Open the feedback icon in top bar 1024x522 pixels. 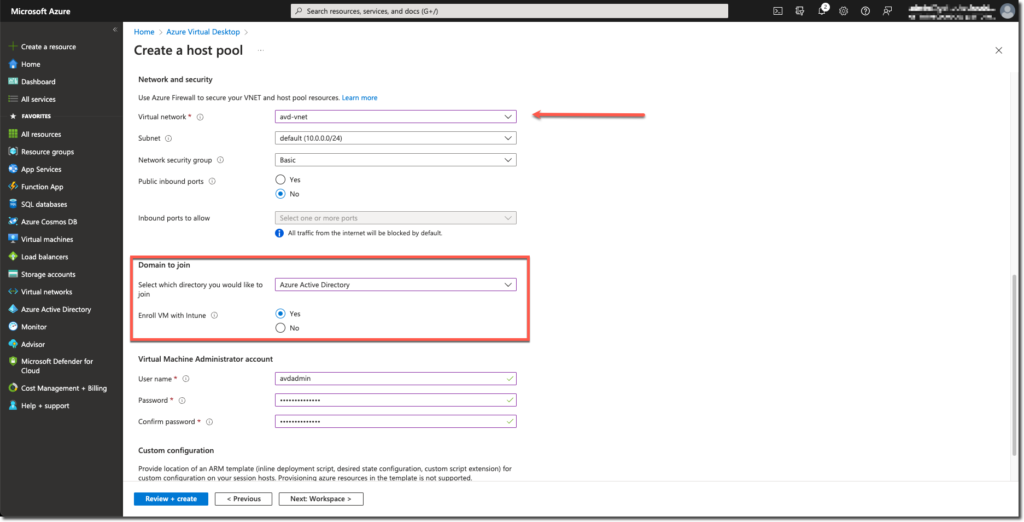[887, 11]
